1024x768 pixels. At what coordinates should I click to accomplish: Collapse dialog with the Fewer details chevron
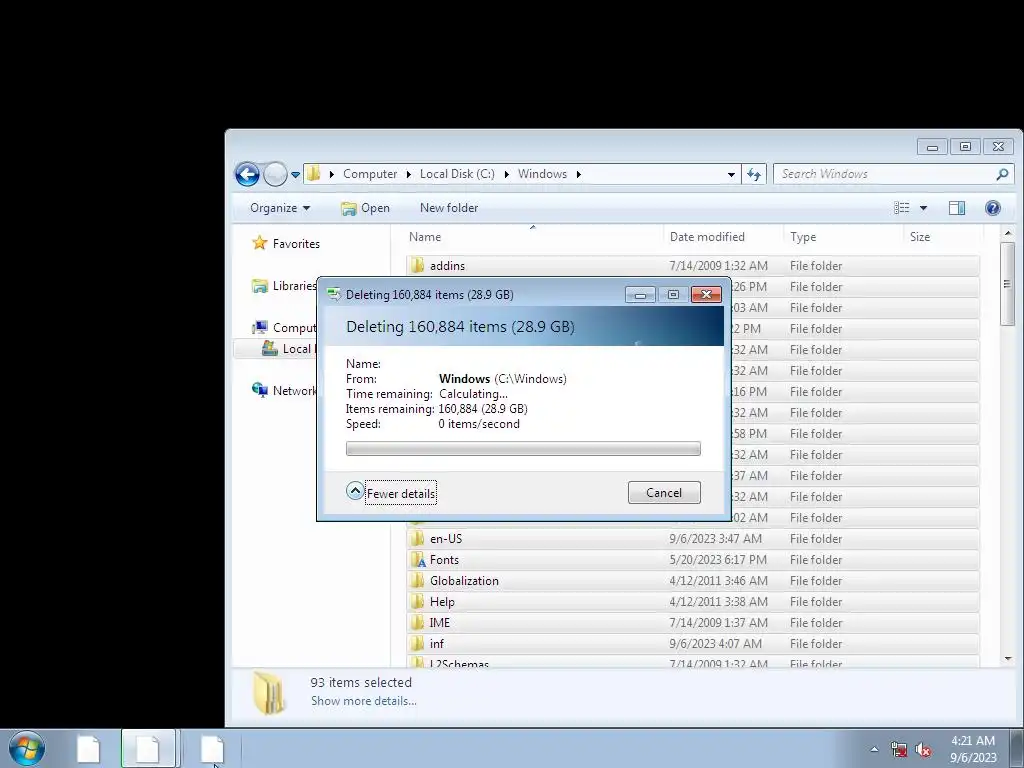tap(355, 491)
